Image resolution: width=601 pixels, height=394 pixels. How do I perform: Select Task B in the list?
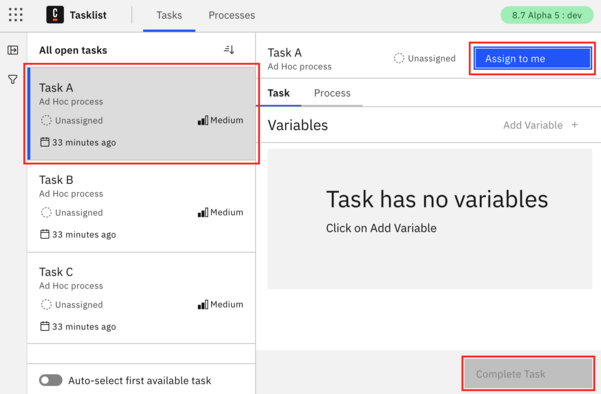141,207
